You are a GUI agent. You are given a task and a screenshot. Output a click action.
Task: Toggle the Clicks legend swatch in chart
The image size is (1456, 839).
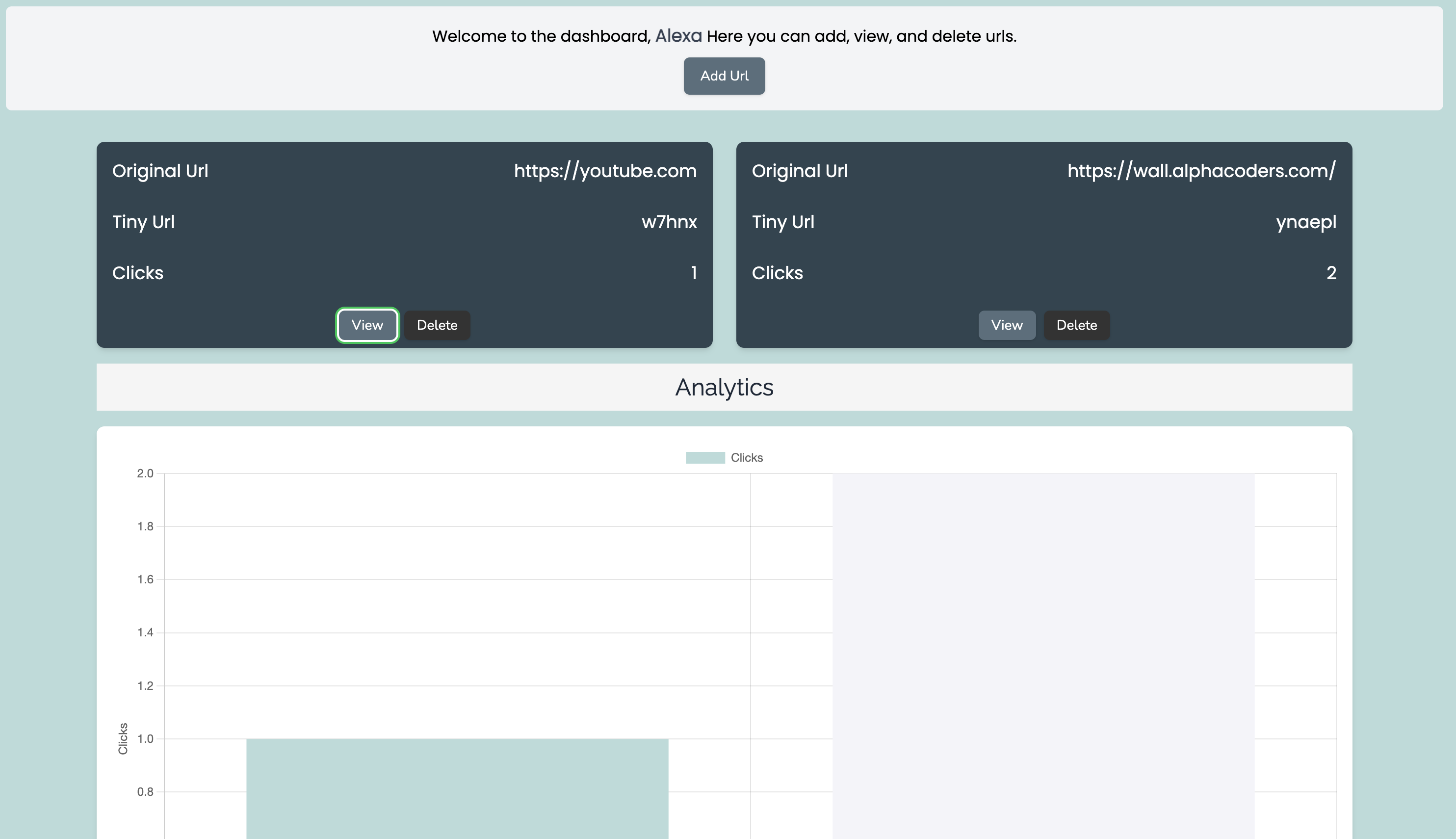(x=705, y=458)
